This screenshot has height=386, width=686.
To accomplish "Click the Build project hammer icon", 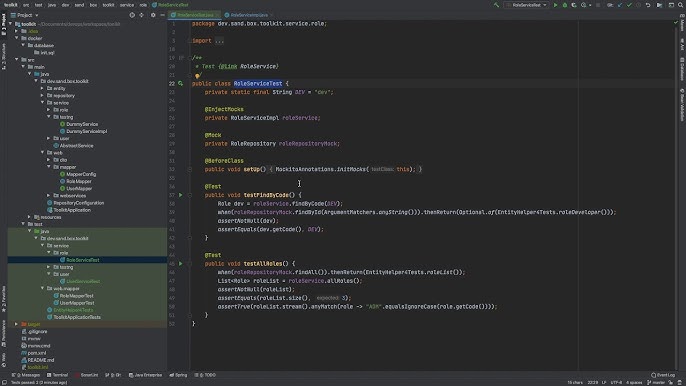I will pos(496,5).
